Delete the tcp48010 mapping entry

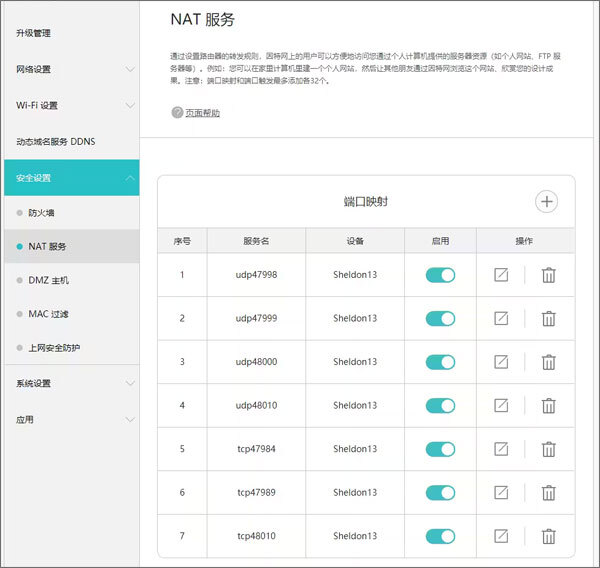548,536
